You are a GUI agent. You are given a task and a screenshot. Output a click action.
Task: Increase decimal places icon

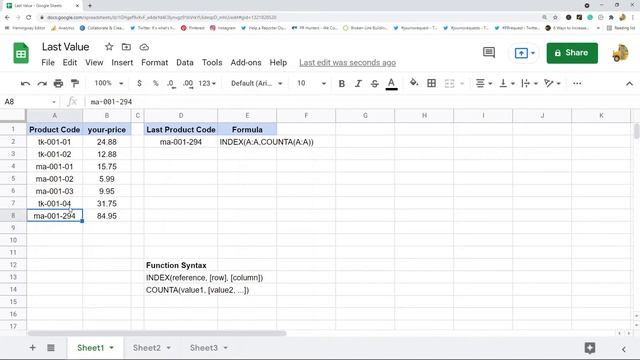(x=188, y=84)
